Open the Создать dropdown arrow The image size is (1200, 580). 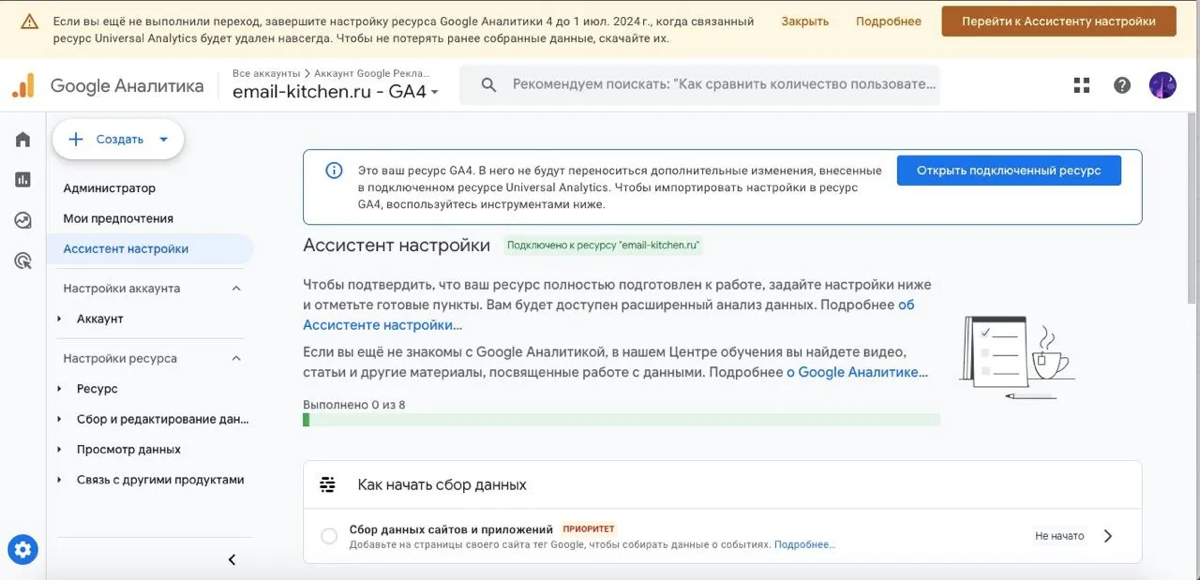tap(164, 140)
